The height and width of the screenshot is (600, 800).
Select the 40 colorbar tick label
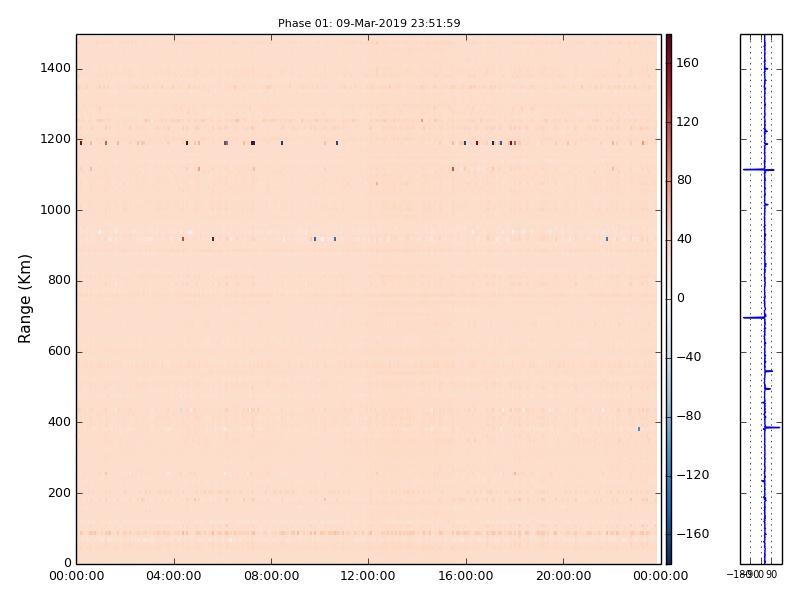pyautogui.click(x=684, y=239)
